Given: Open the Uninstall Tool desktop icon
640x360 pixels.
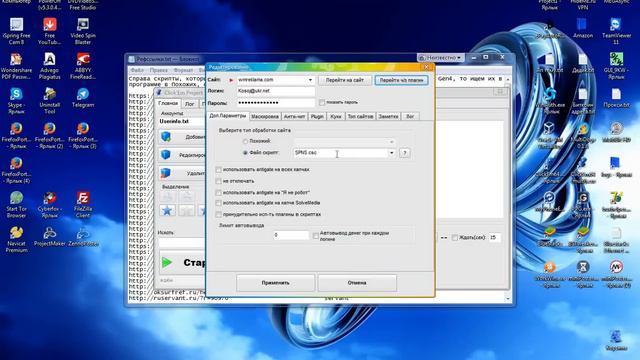Looking at the screenshot, I should click(x=49, y=100).
